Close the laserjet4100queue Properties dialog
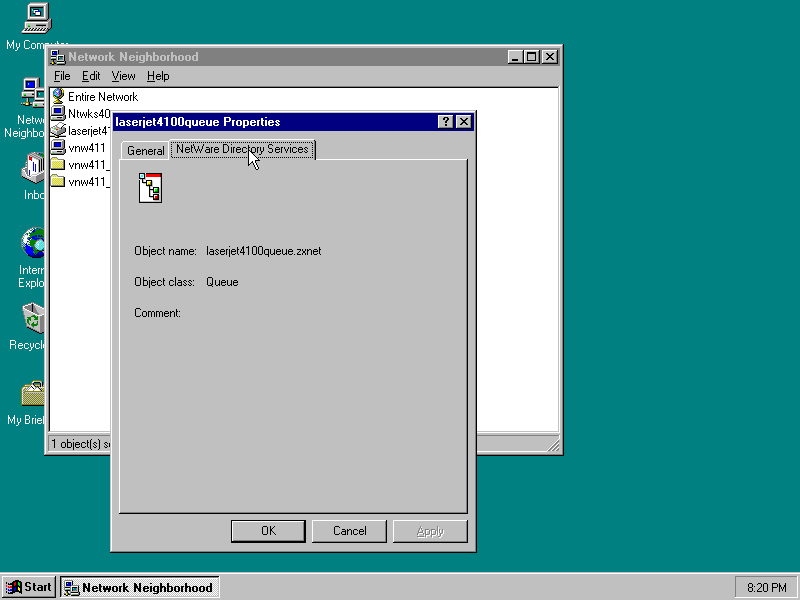The height and width of the screenshot is (600, 800). tap(464, 121)
